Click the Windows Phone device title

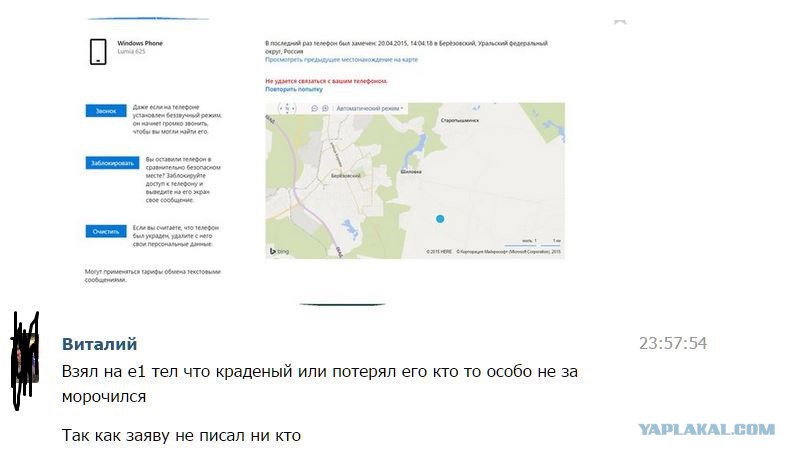(x=140, y=43)
